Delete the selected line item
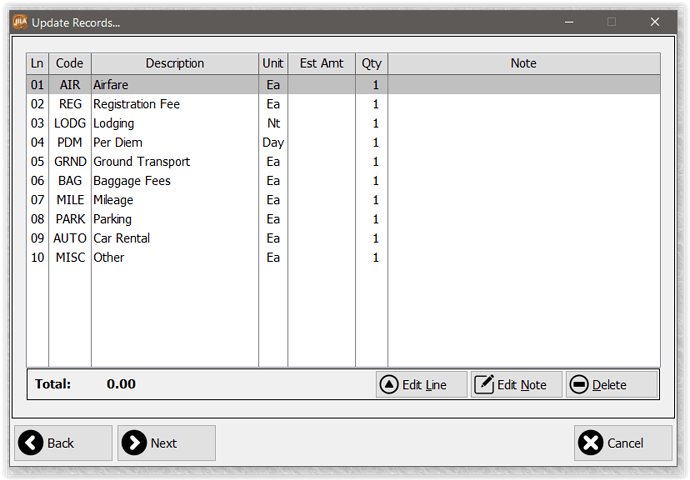 (612, 385)
